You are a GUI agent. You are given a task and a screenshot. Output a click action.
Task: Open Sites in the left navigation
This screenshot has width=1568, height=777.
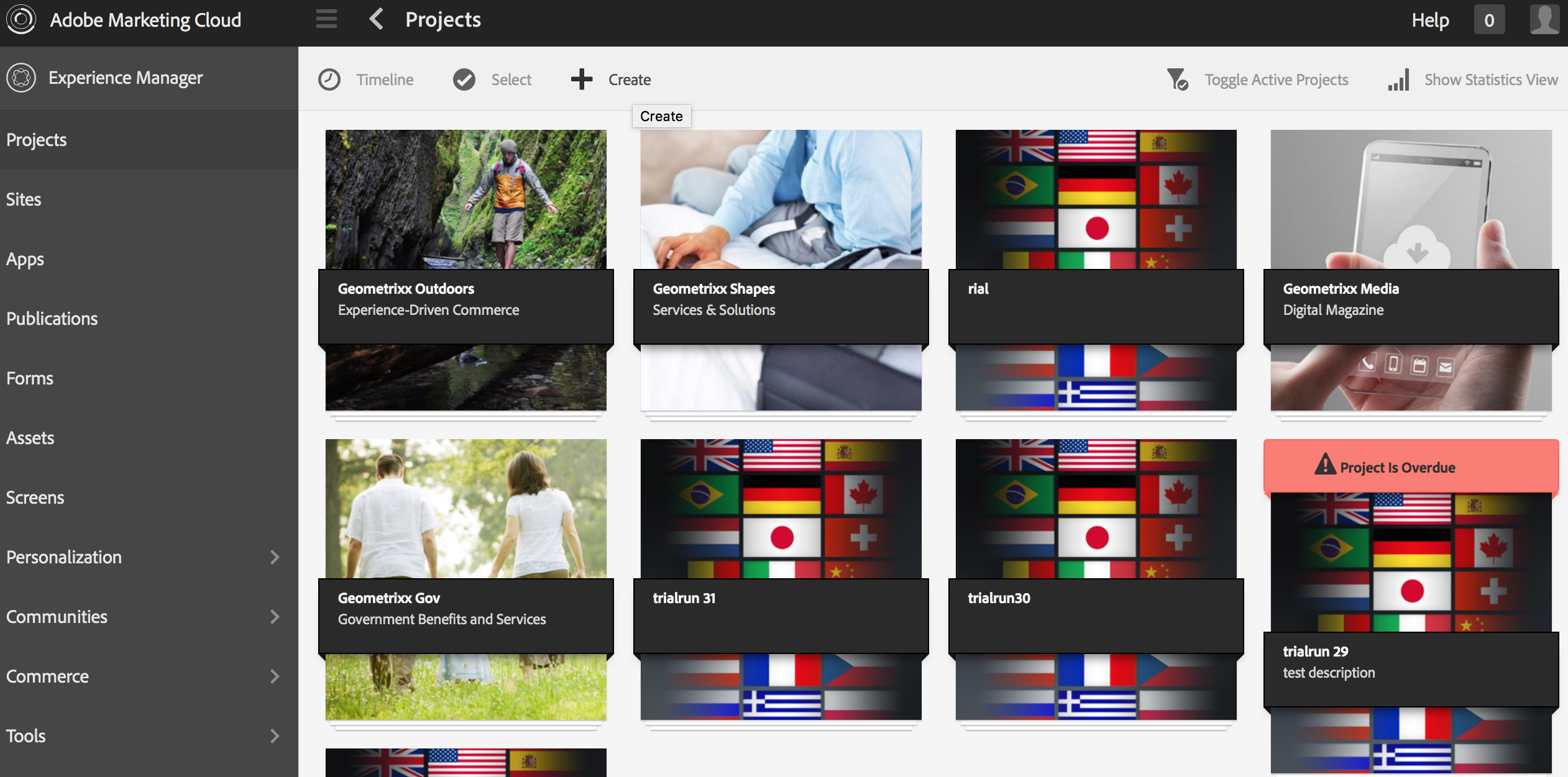[x=24, y=199]
